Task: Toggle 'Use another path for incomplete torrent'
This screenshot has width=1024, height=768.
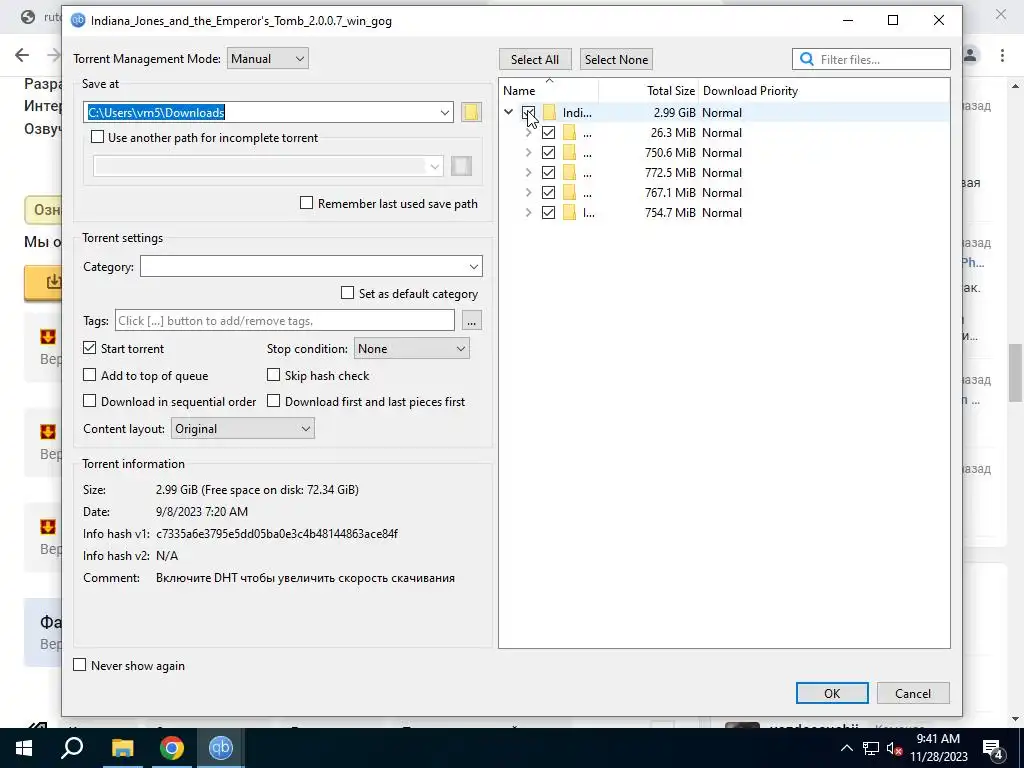Action: pyautogui.click(x=97, y=137)
